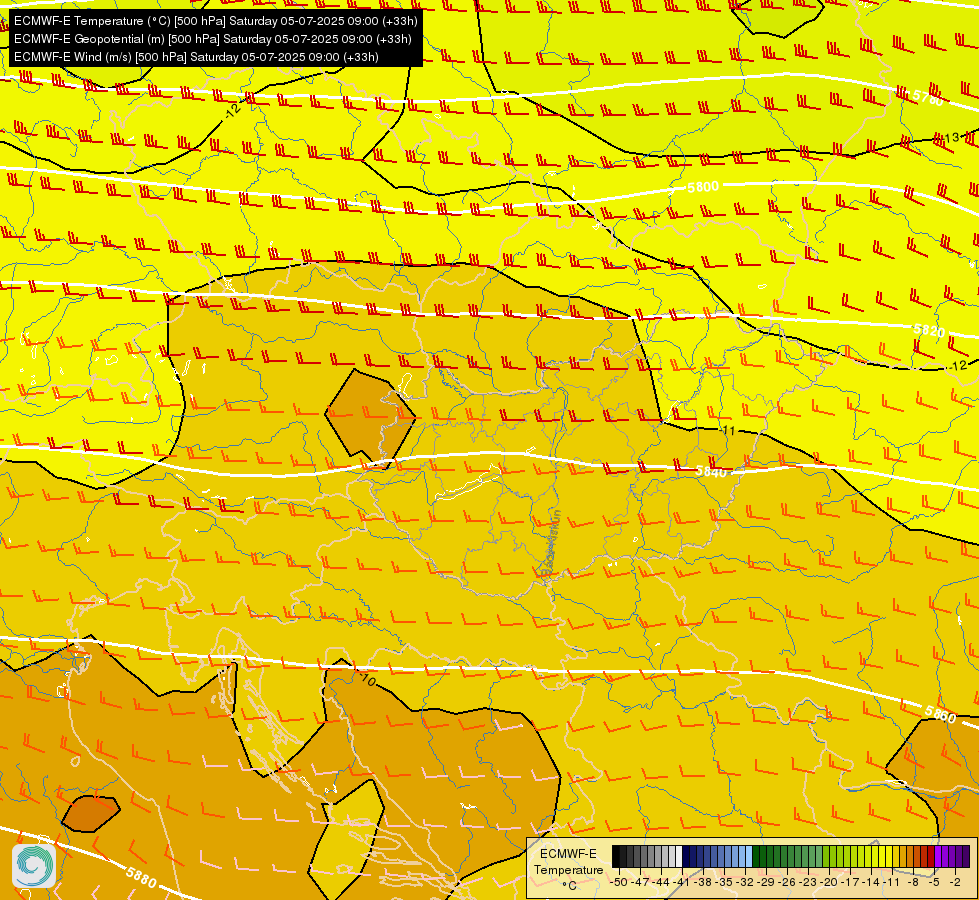979x900 pixels.
Task: Click the -2 legend scale label
Action: coord(955,882)
